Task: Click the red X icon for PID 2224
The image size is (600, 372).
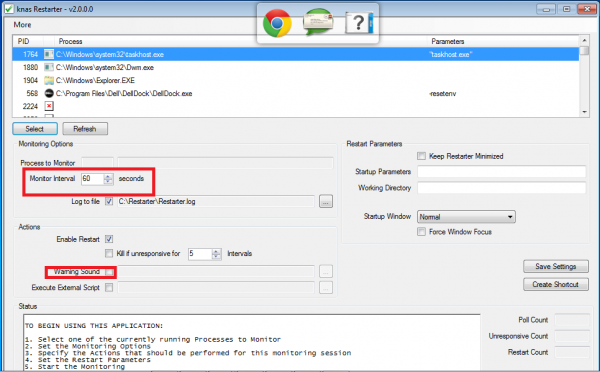Action: [x=49, y=106]
